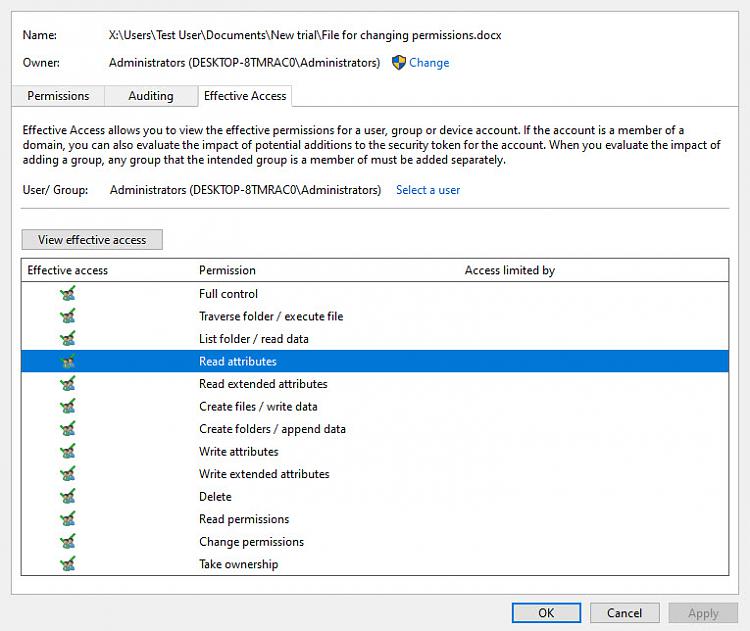This screenshot has height=631, width=750.
Task: Click the Select a user link
Action: [x=428, y=190]
